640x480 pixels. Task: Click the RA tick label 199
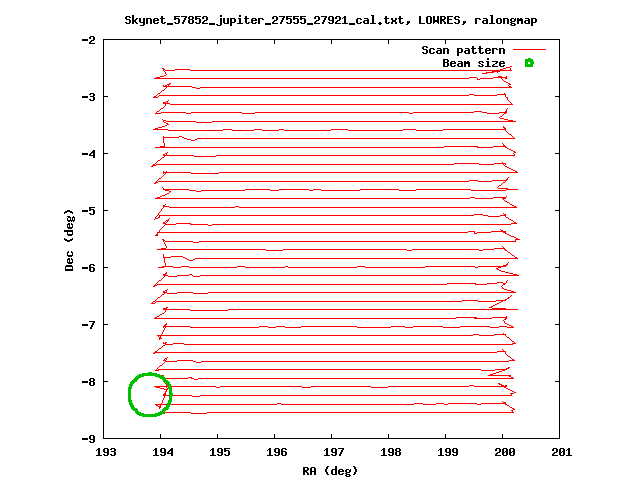[448, 452]
